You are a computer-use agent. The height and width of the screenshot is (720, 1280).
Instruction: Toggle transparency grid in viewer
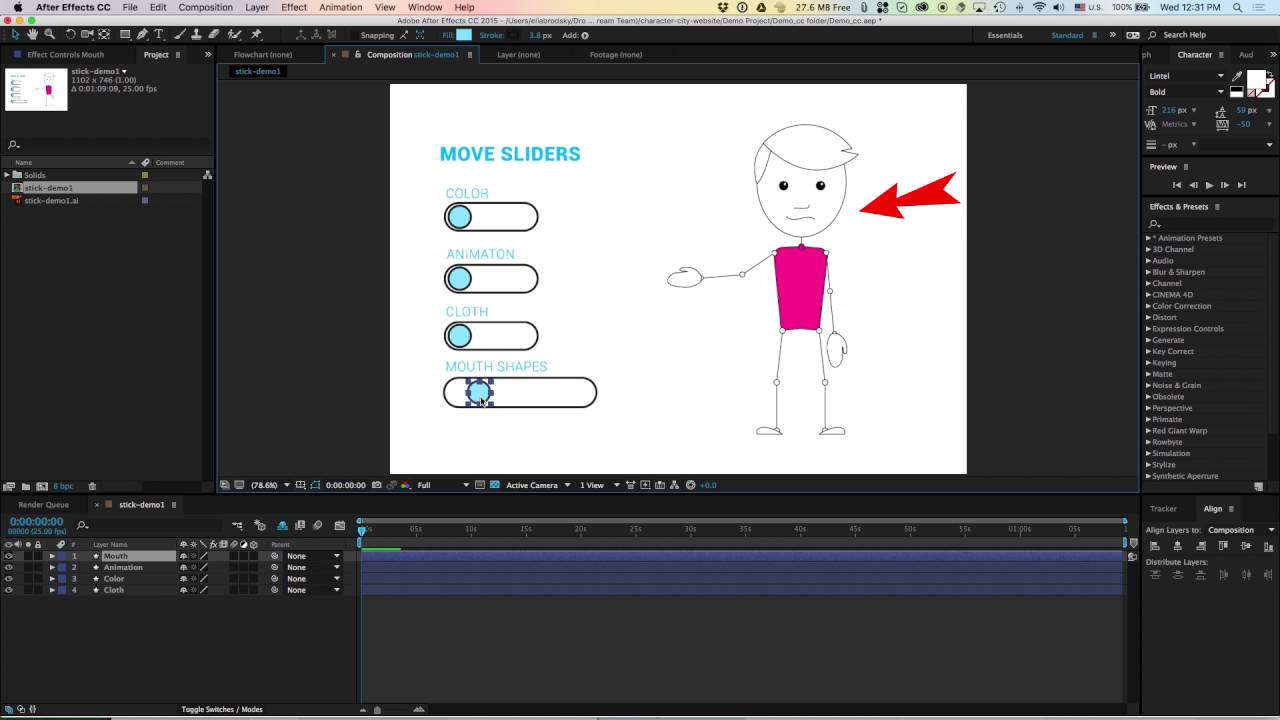(x=494, y=485)
